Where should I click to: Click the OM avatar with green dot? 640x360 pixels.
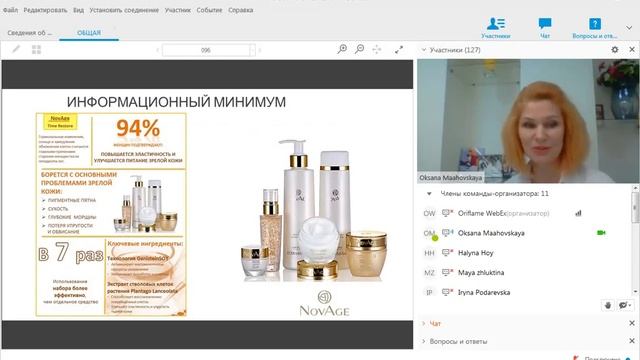click(x=430, y=233)
